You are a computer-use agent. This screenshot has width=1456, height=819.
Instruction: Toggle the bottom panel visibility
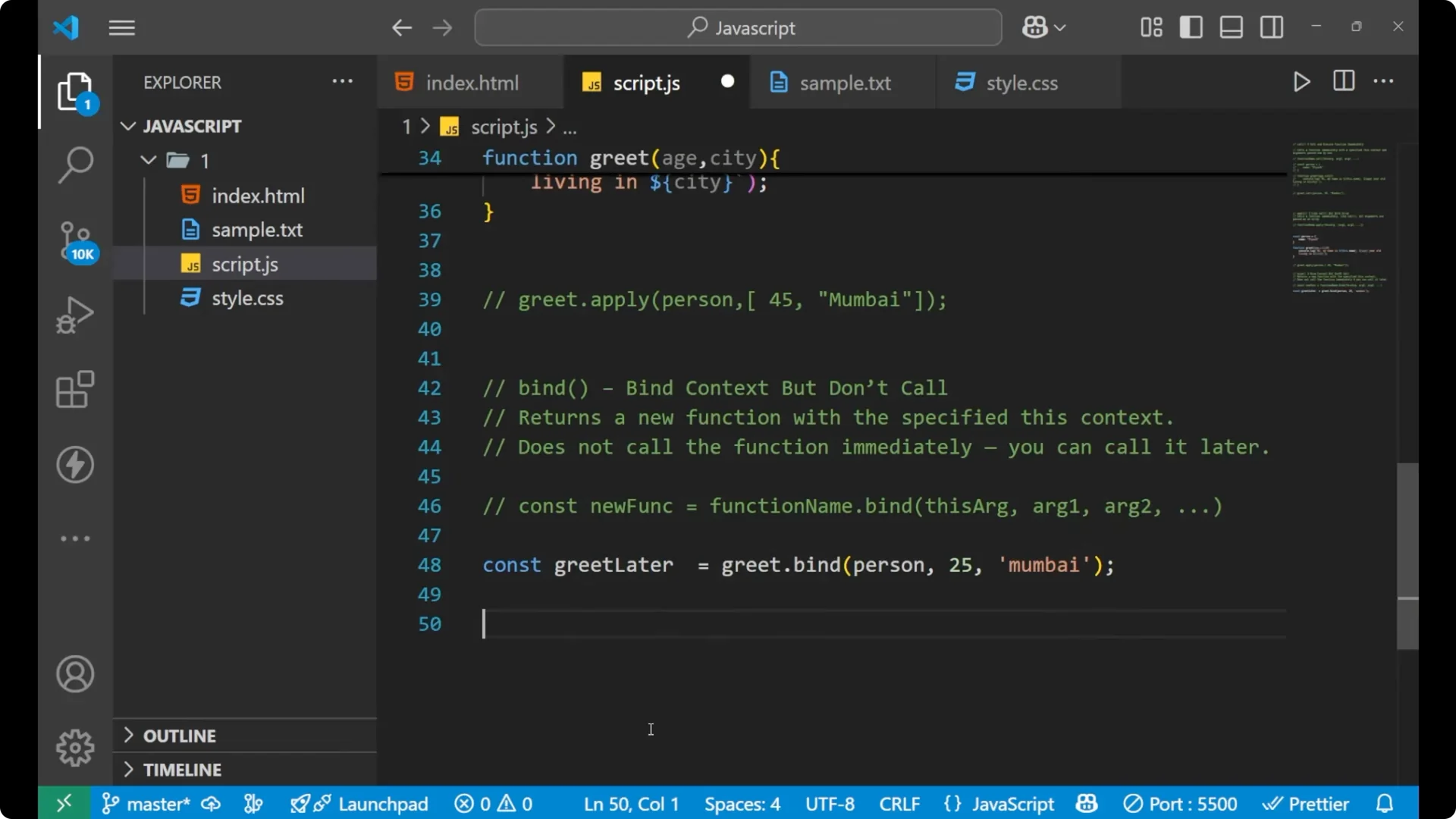1231,27
